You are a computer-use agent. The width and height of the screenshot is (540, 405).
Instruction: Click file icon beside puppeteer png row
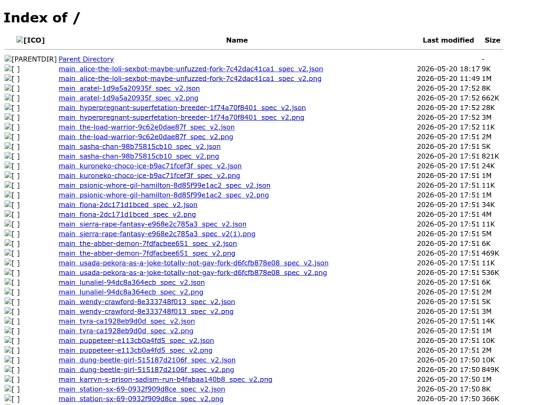point(12,350)
